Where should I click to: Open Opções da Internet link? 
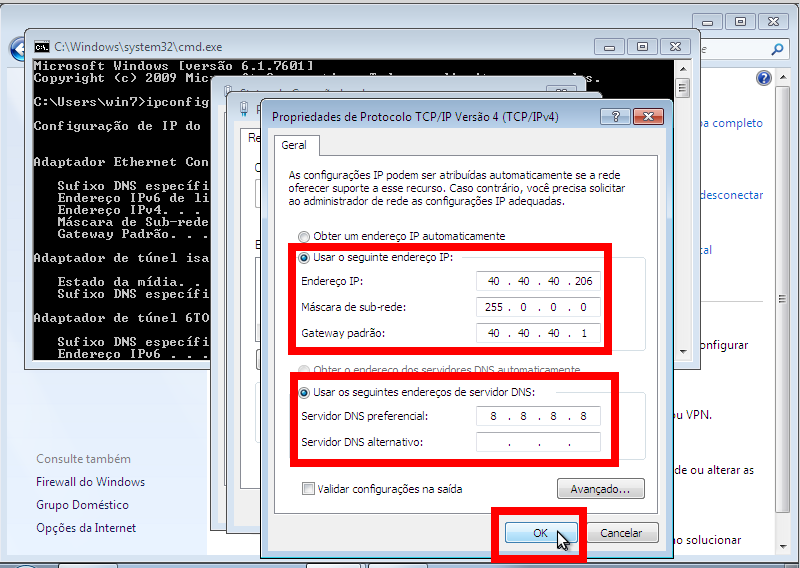[x=86, y=528]
